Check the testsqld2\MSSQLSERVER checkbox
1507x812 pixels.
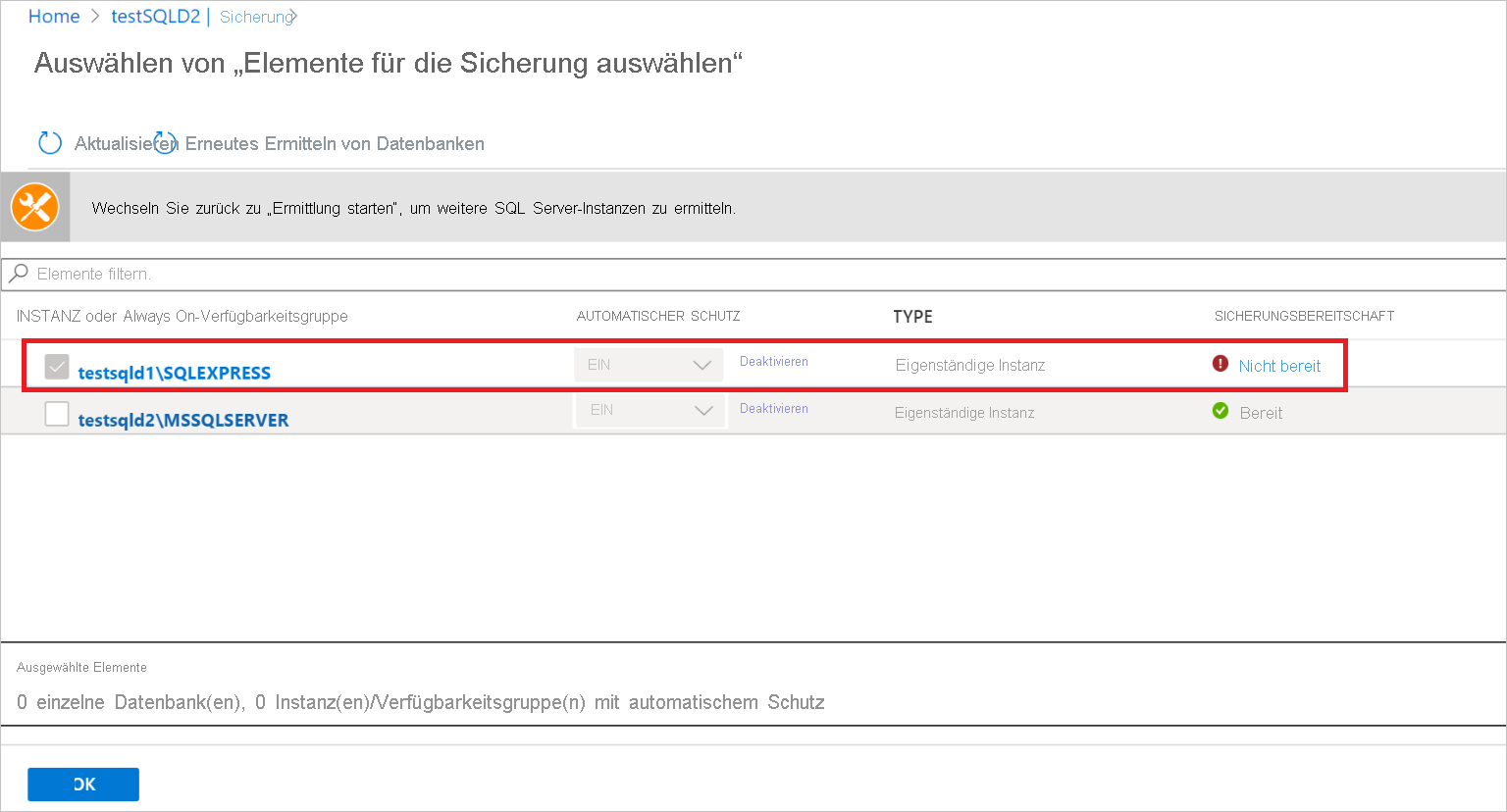point(56,413)
